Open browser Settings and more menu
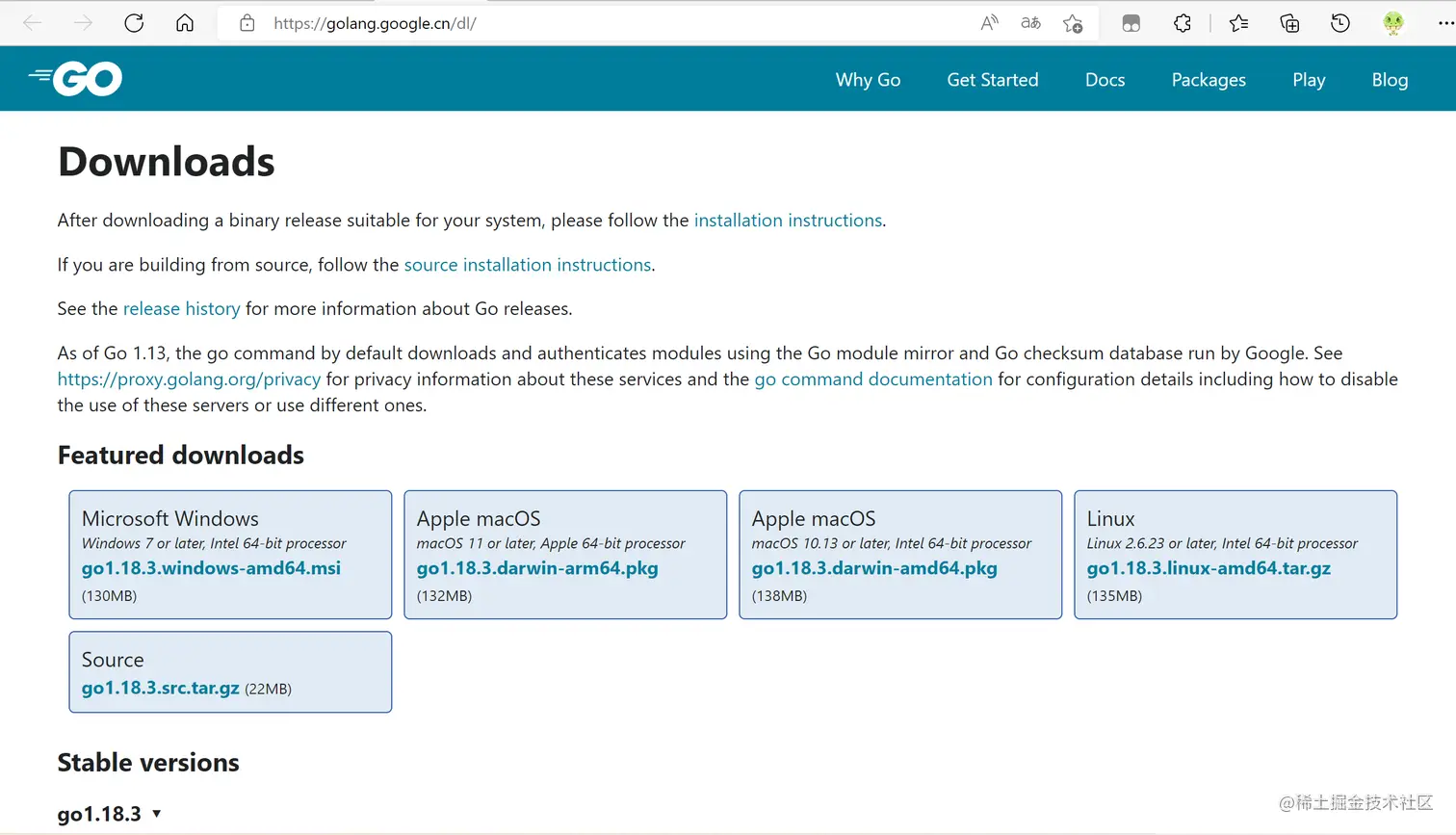Viewport: 1456px width, 835px height. [x=1445, y=23]
